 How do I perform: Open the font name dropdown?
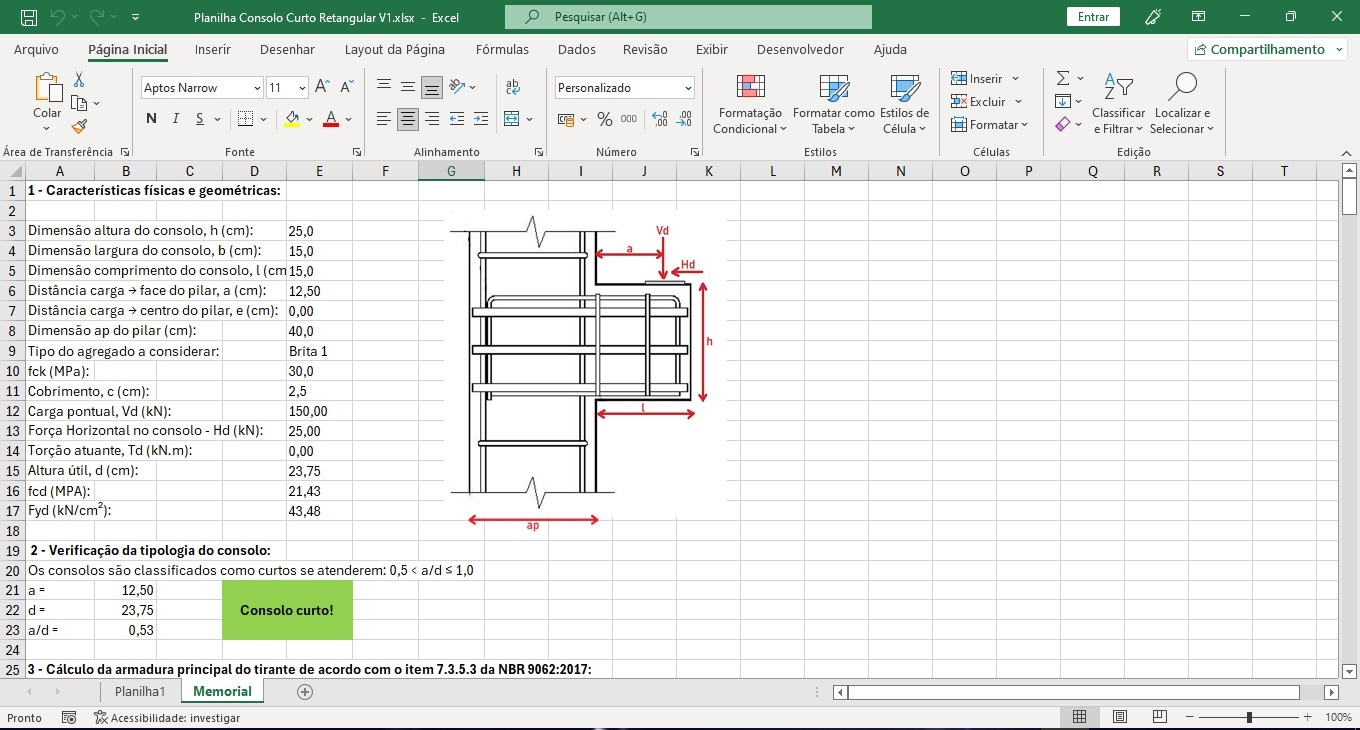pyautogui.click(x=258, y=88)
